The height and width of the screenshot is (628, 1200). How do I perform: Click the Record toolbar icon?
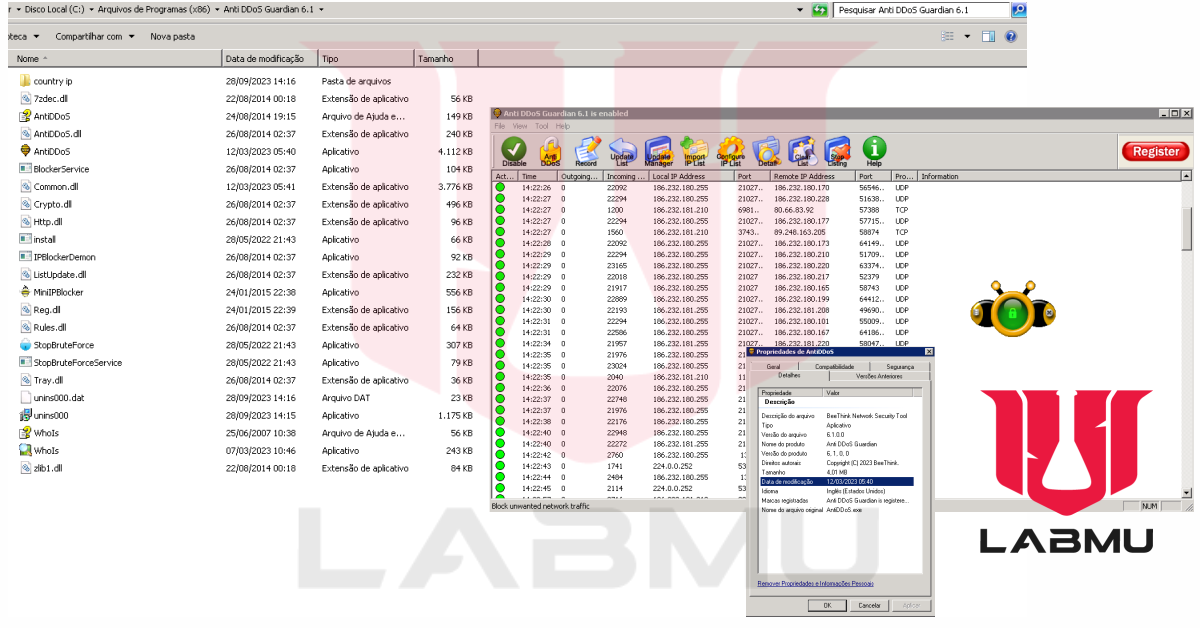586,151
